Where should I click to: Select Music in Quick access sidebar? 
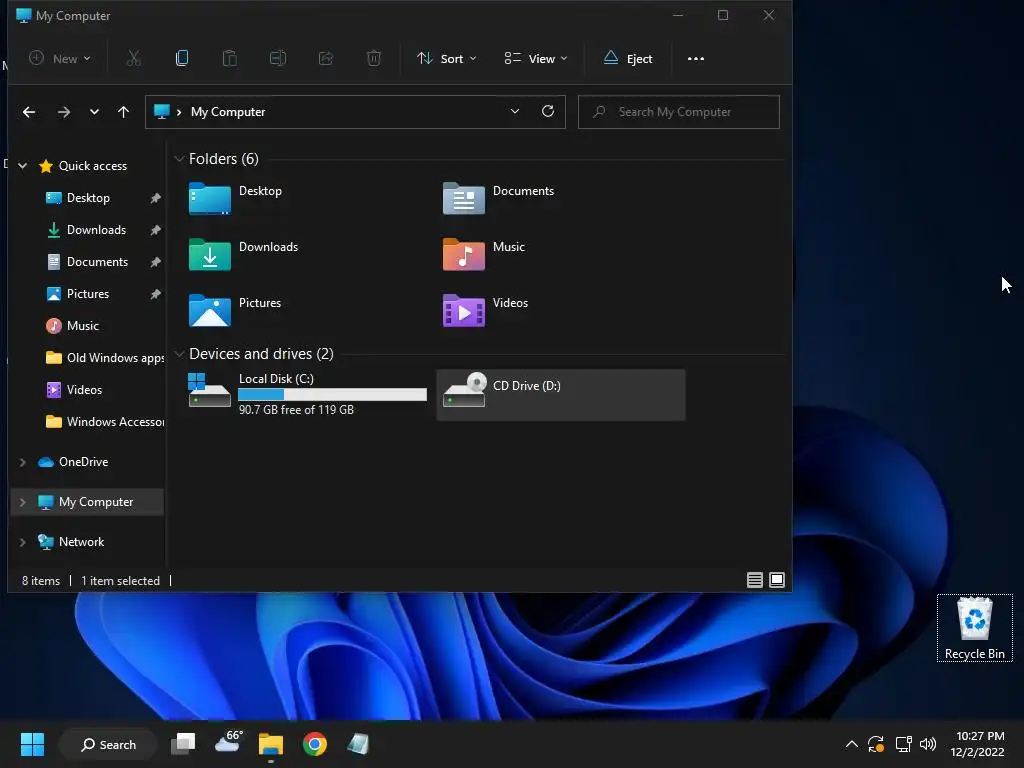tap(82, 326)
